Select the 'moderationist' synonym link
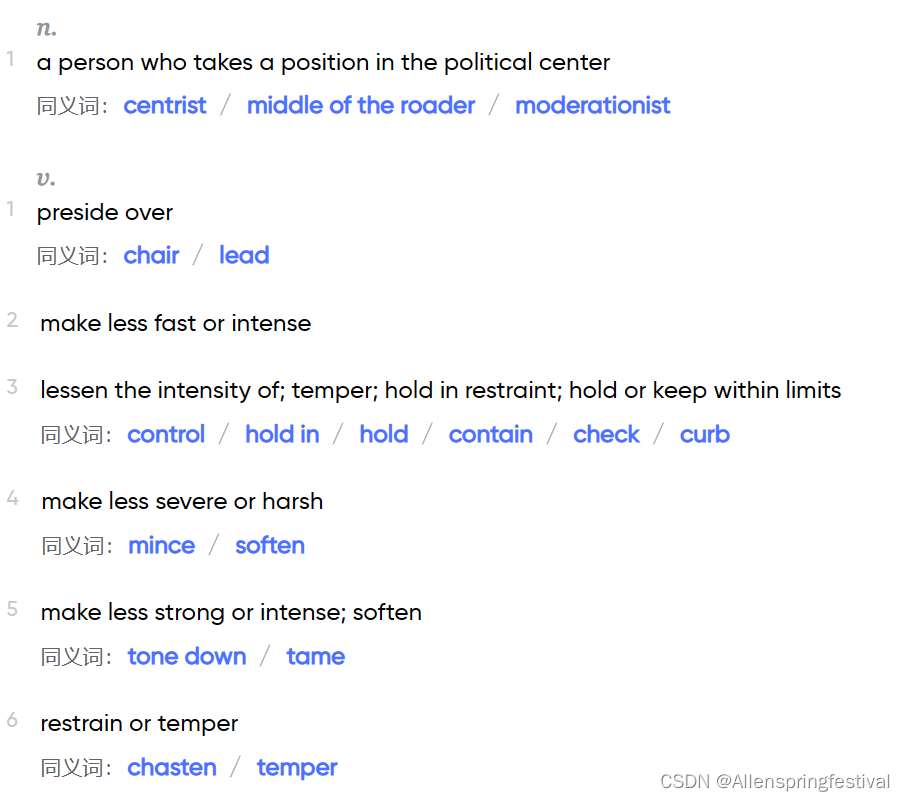This screenshot has height=801, width=905. click(x=592, y=106)
